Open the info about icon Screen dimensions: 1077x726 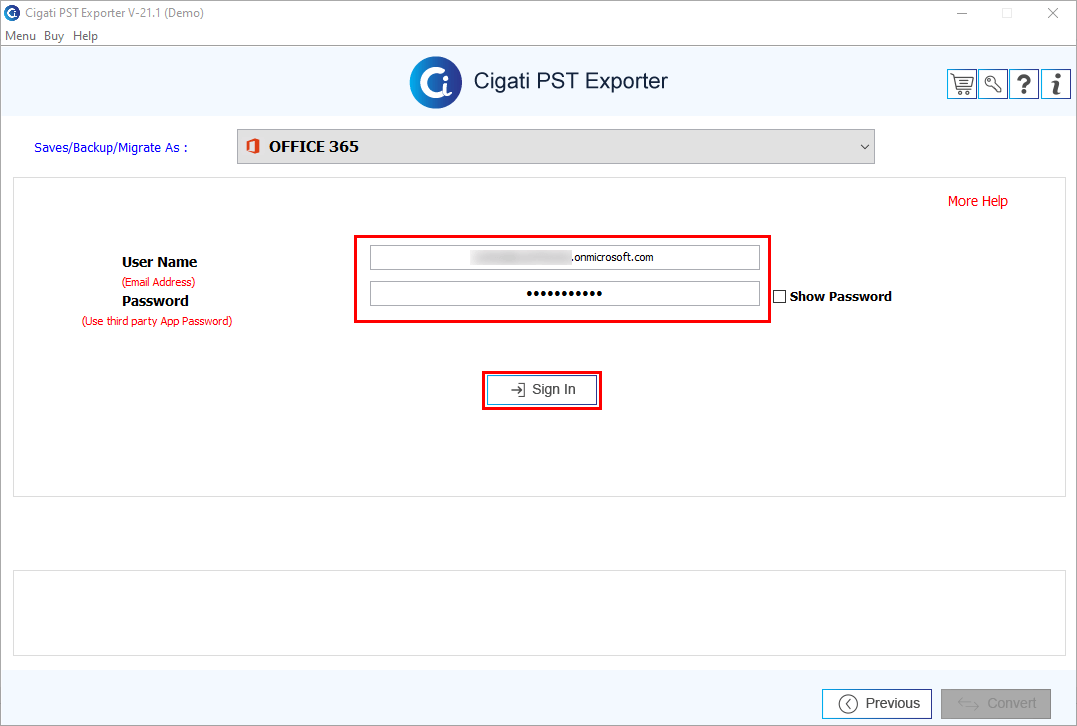click(1056, 84)
